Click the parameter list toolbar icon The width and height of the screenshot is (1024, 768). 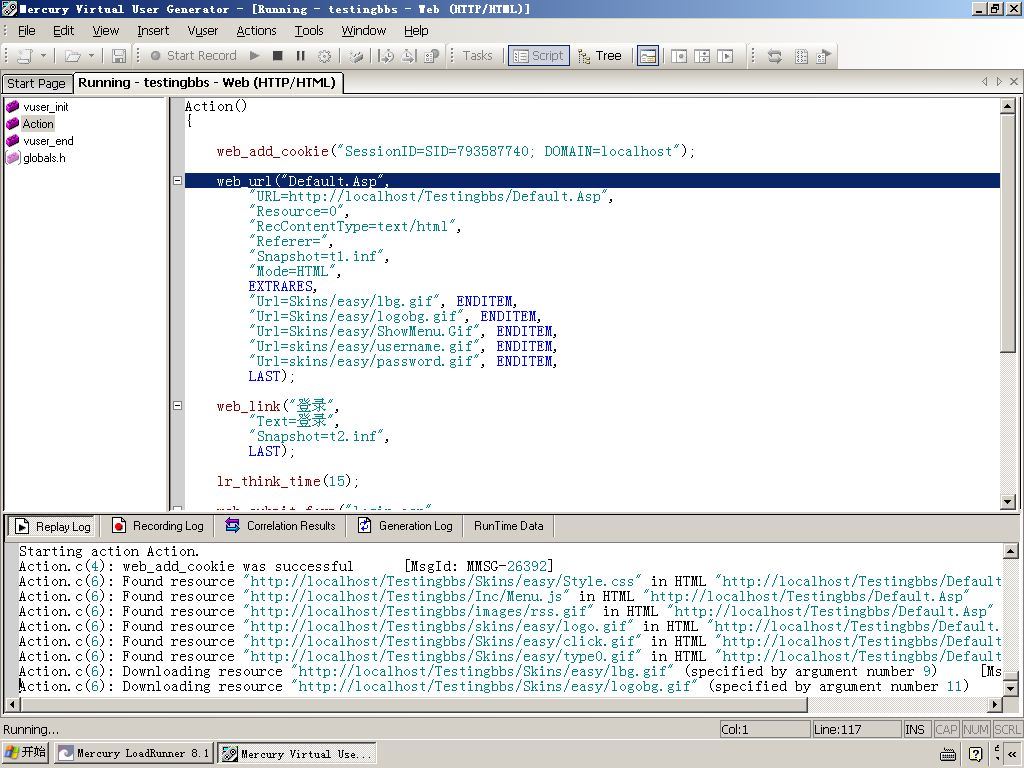(801, 56)
